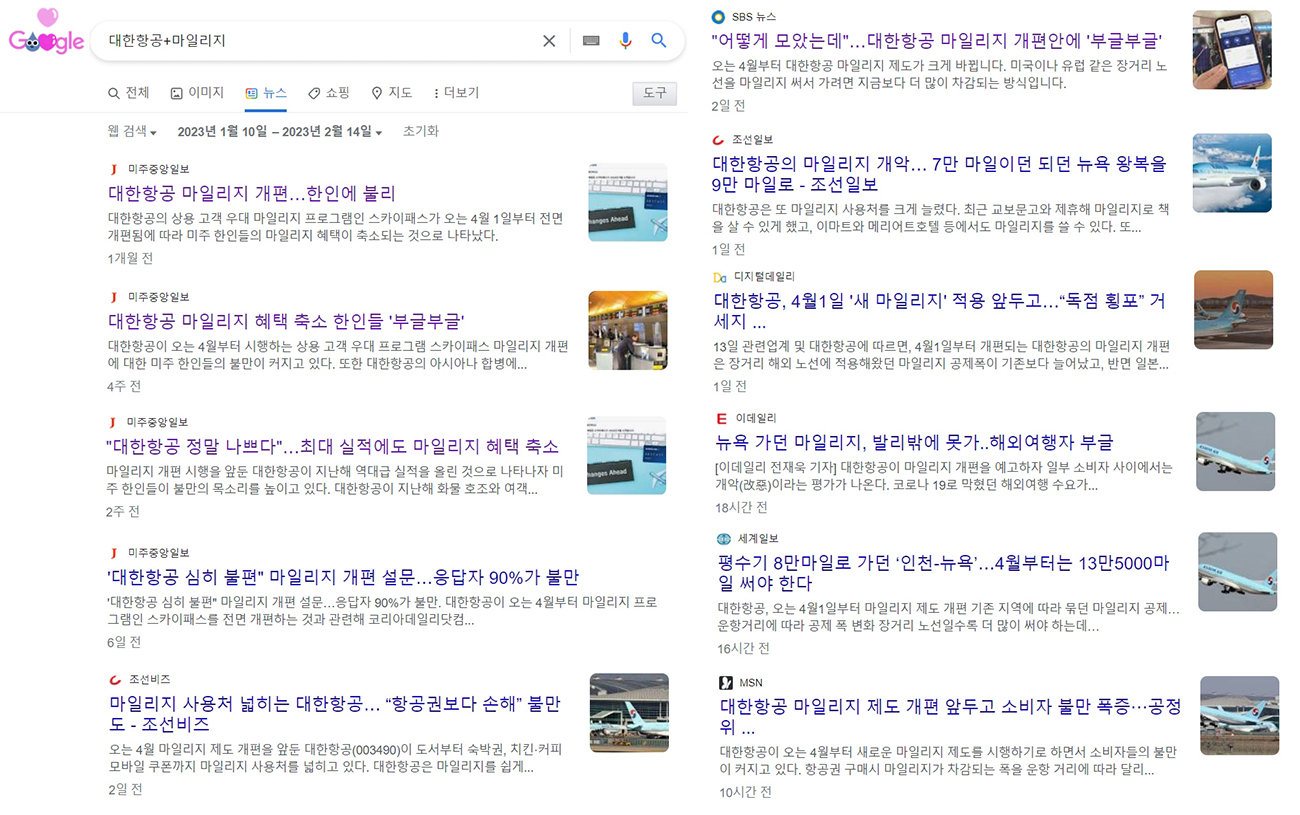The image size is (1300, 815).
Task: Switch to the 이미지 tab
Action: (x=197, y=93)
